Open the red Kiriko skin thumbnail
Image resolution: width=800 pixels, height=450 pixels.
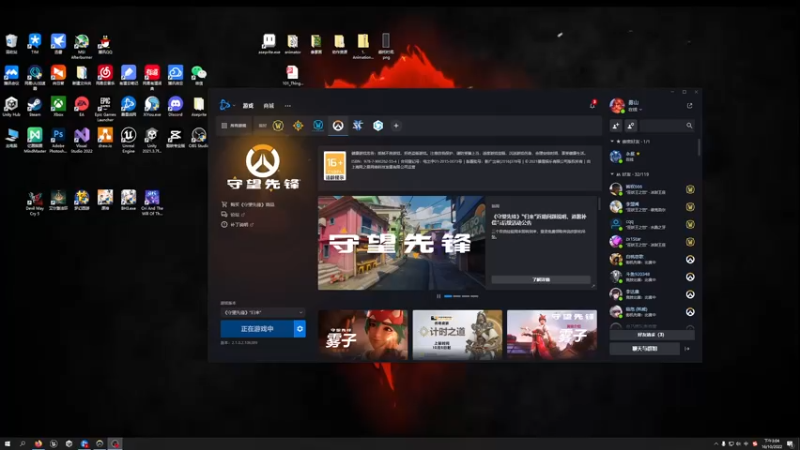click(552, 334)
